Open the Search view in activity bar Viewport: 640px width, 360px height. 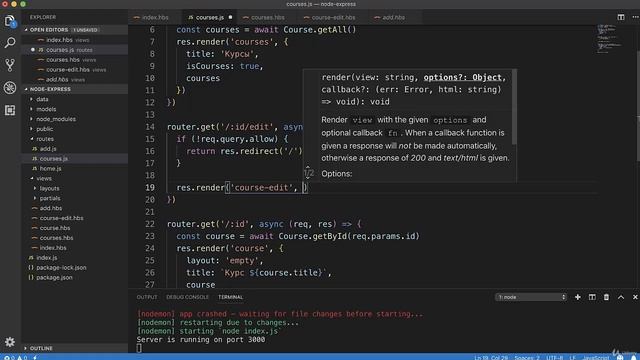point(10,42)
